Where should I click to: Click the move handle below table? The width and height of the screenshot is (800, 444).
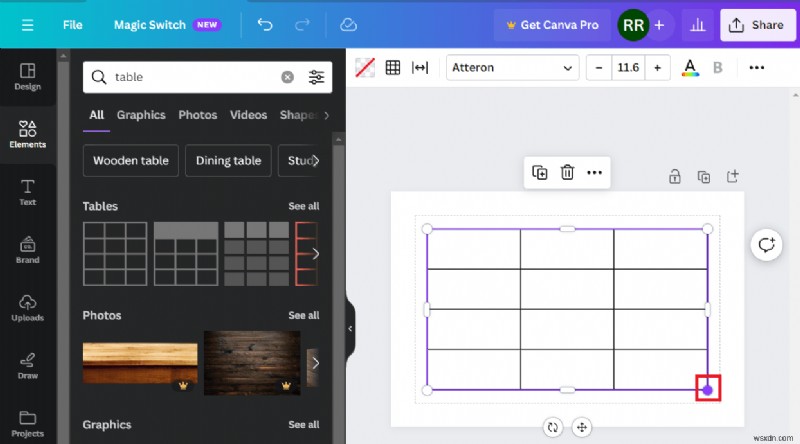coord(582,427)
